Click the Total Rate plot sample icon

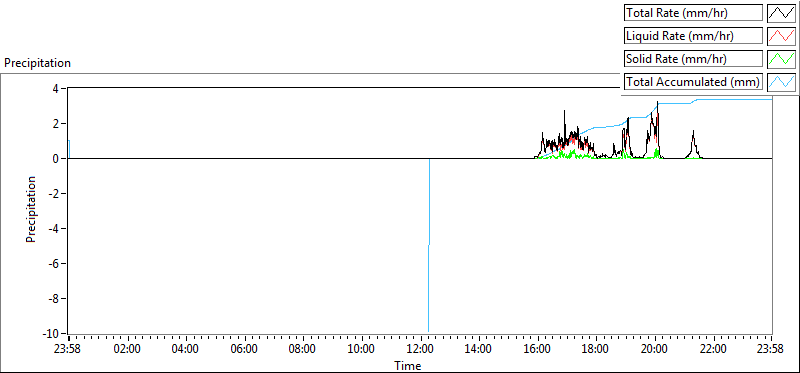tap(781, 13)
